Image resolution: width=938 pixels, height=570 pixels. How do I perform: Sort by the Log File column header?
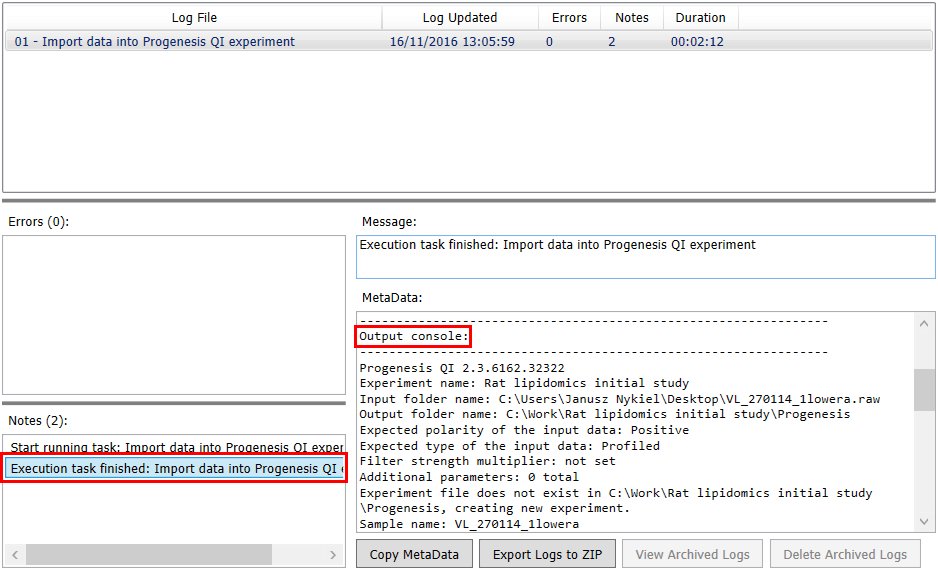point(194,18)
